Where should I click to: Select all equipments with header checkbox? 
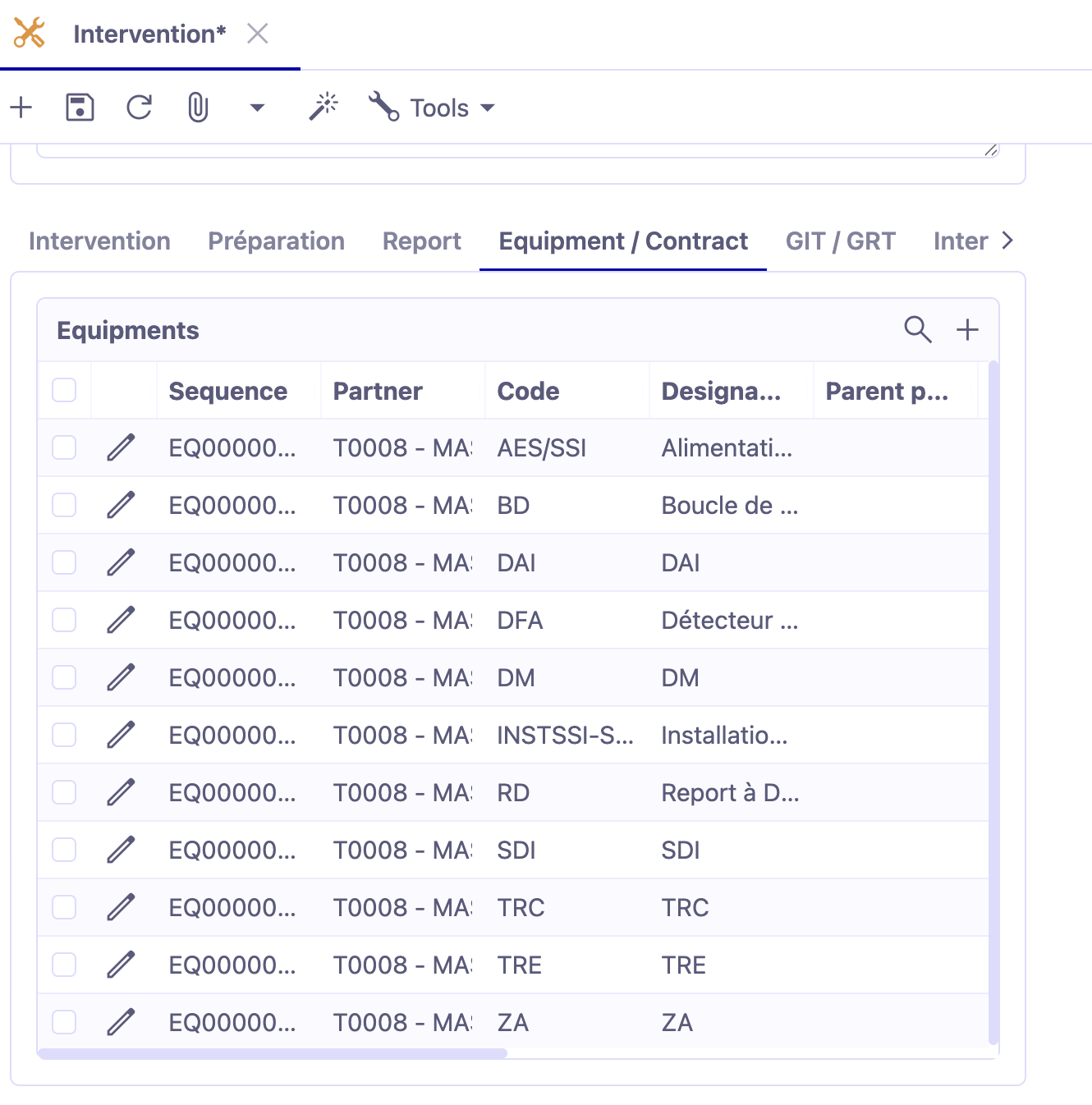(64, 390)
